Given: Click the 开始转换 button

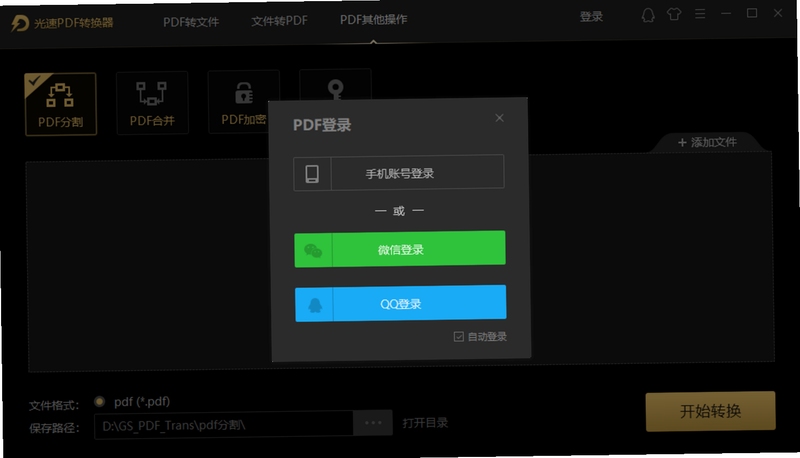Looking at the screenshot, I should (x=710, y=411).
